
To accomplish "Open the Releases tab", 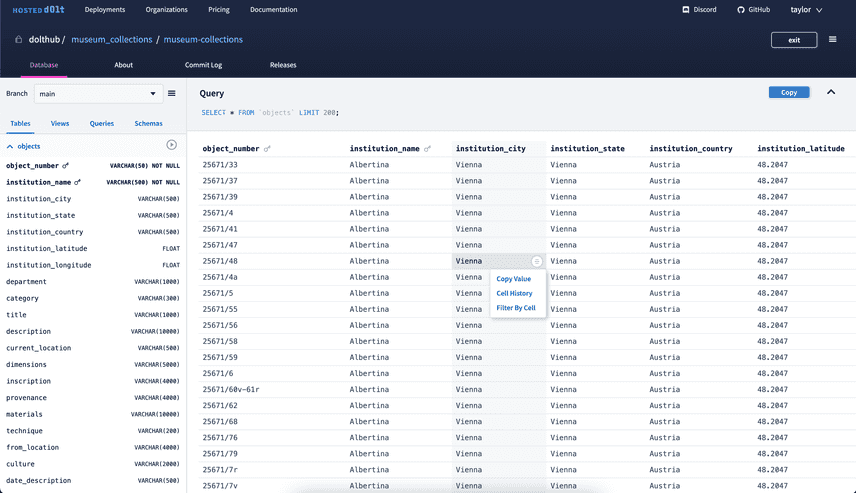I will coord(283,65).
